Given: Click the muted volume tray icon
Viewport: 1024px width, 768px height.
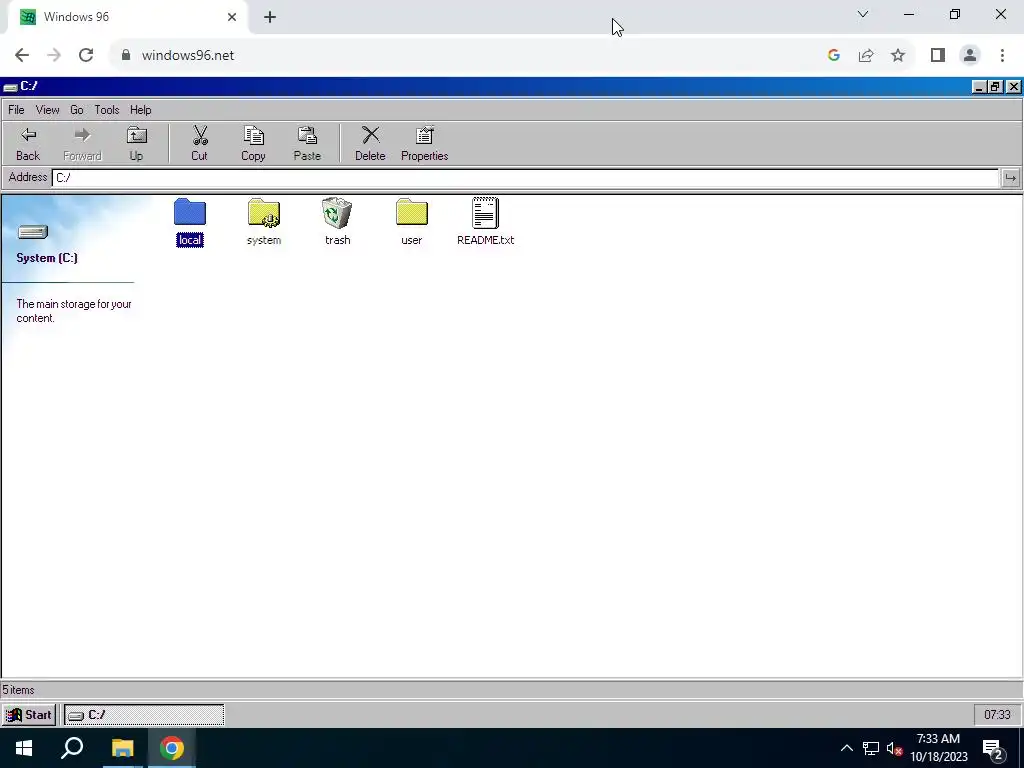Looking at the screenshot, I should click(x=894, y=748).
